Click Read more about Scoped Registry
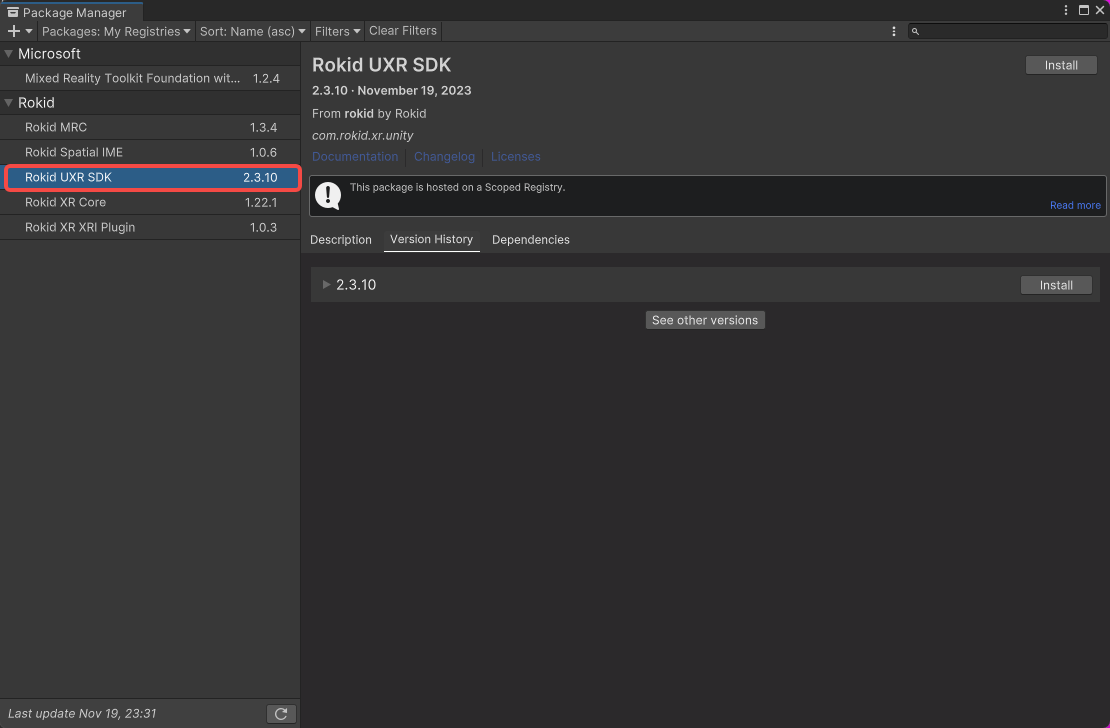This screenshot has height=728, width=1110. pyautogui.click(x=1075, y=205)
